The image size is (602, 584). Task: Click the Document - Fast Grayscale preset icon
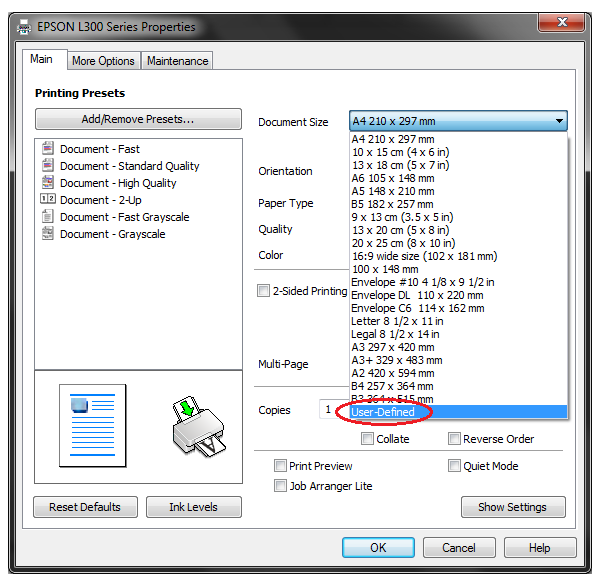[x=48, y=216]
